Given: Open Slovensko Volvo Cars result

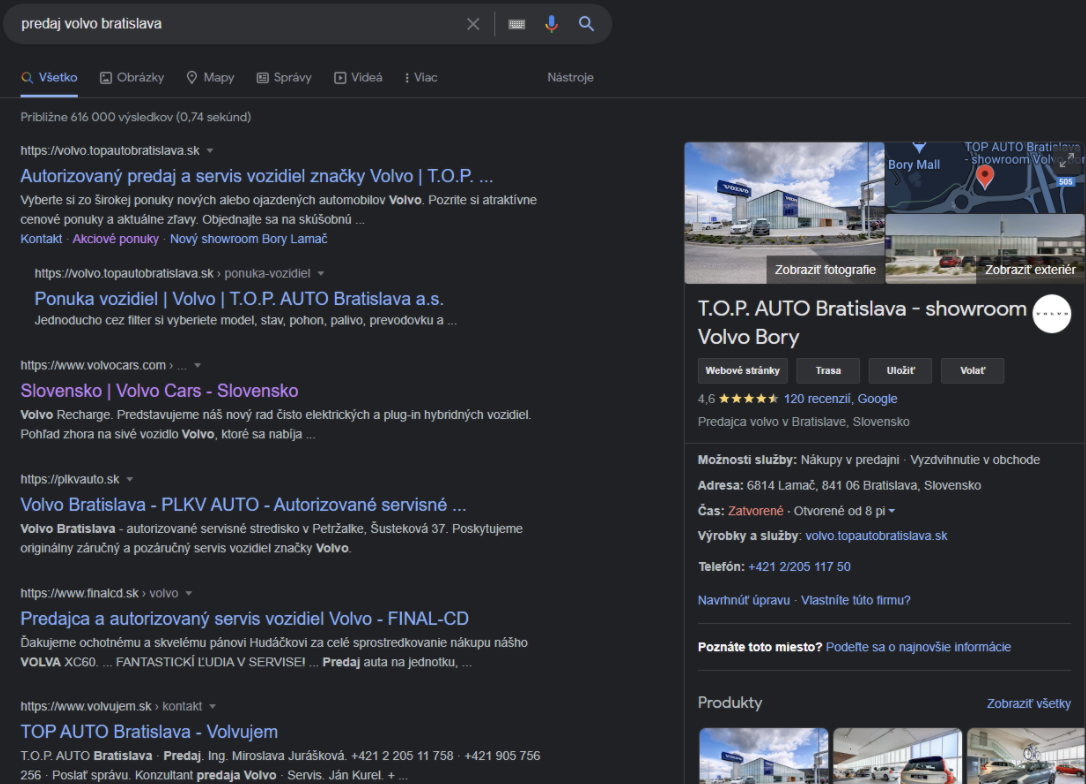Looking at the screenshot, I should [159, 391].
